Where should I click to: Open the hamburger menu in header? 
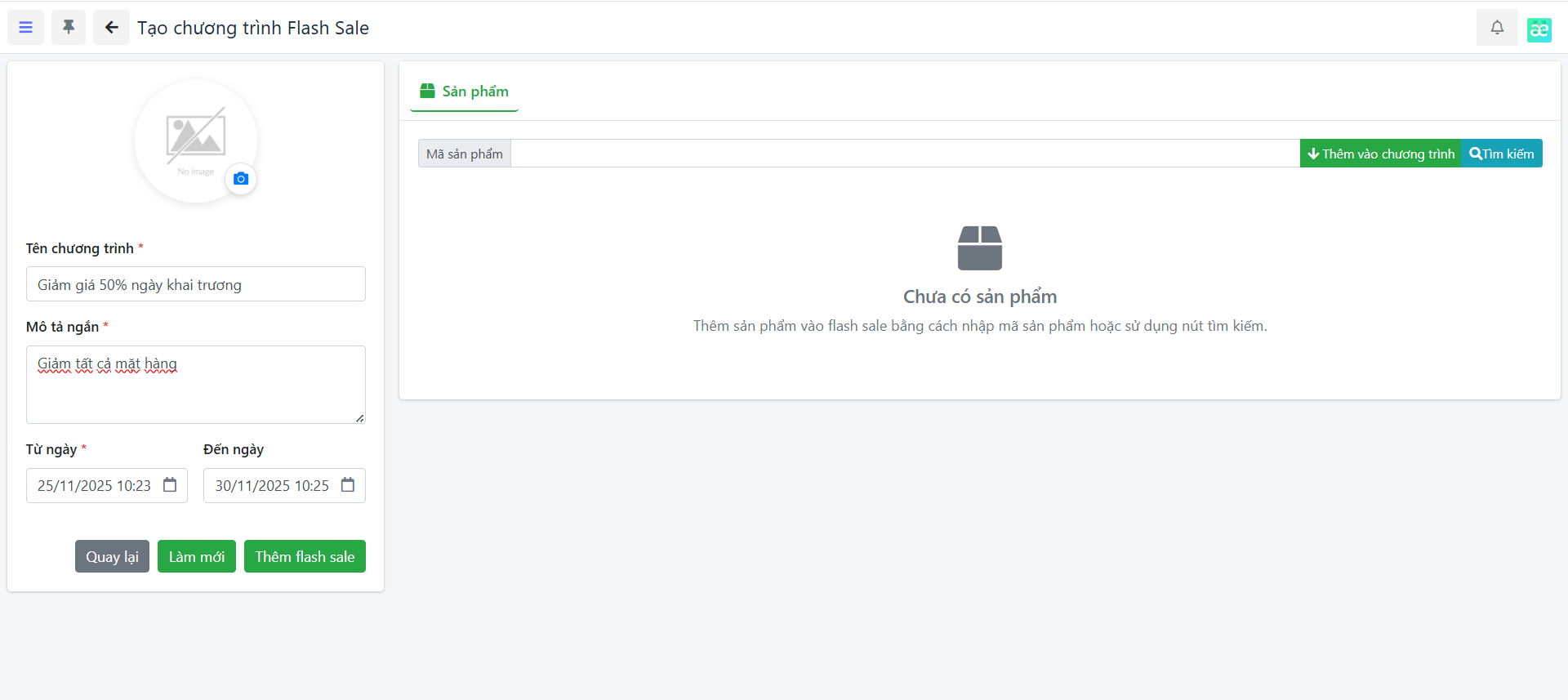click(26, 28)
